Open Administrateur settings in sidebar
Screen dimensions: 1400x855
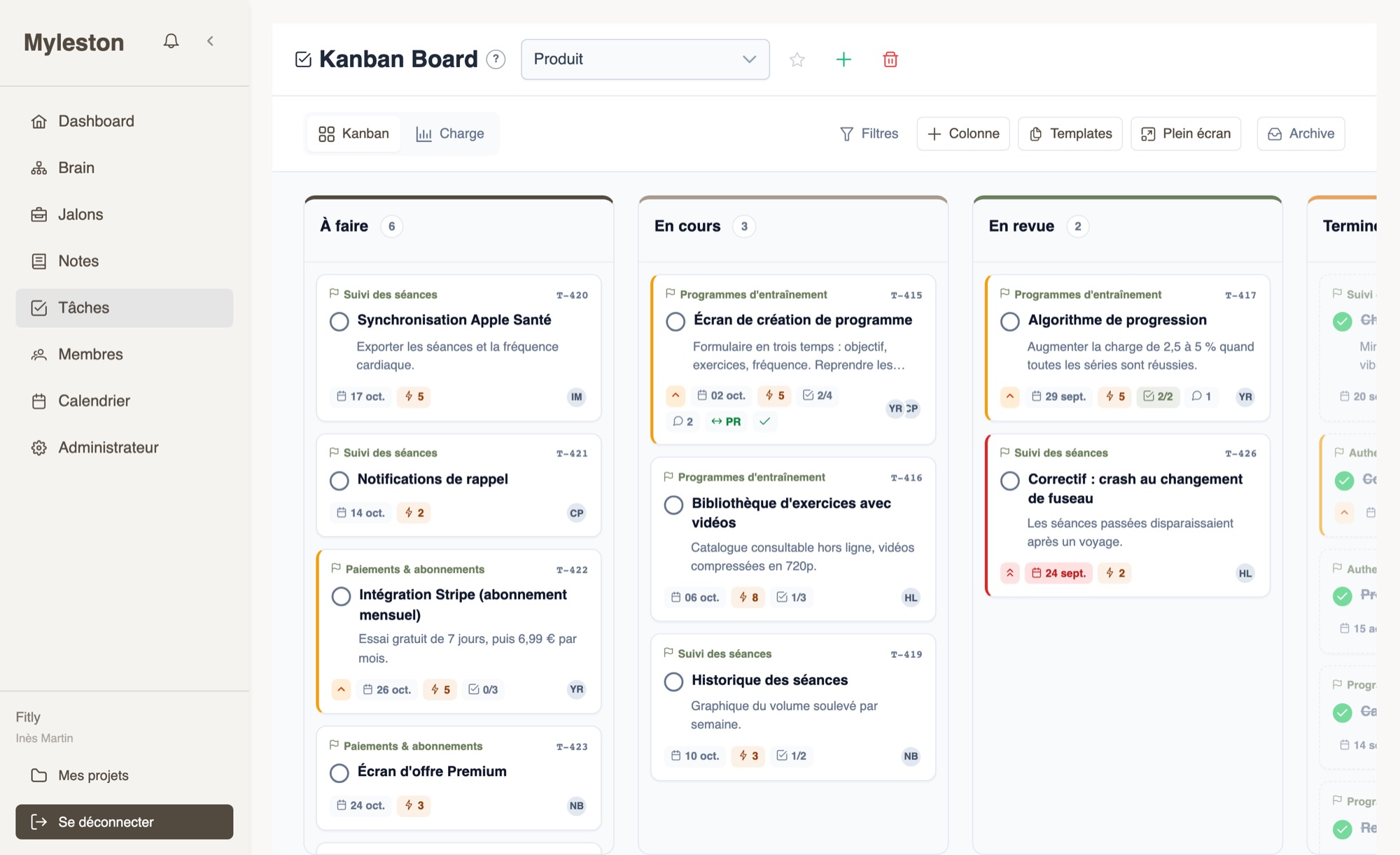[125, 448]
